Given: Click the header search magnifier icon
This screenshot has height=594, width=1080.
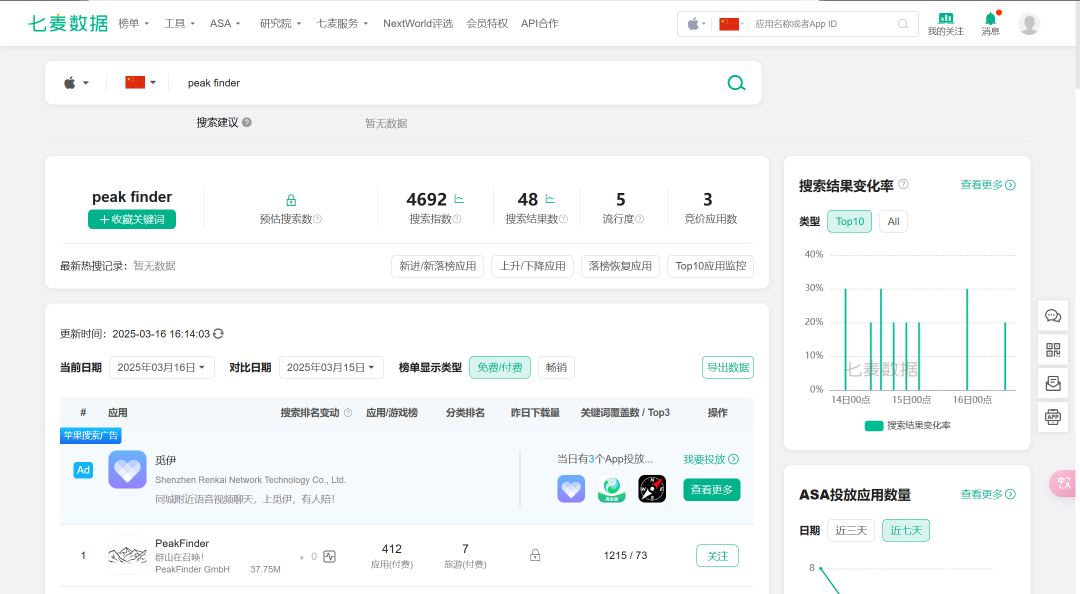Looking at the screenshot, I should [x=903, y=24].
